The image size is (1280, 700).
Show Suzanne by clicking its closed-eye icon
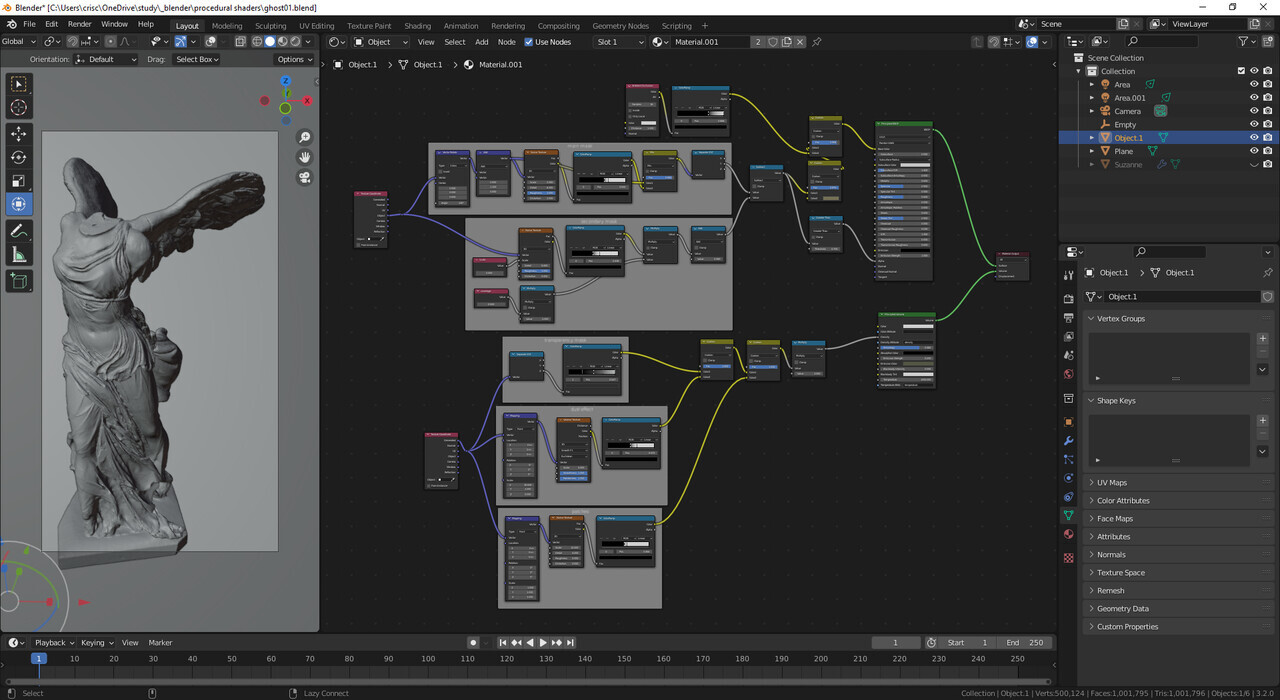coord(1254,164)
